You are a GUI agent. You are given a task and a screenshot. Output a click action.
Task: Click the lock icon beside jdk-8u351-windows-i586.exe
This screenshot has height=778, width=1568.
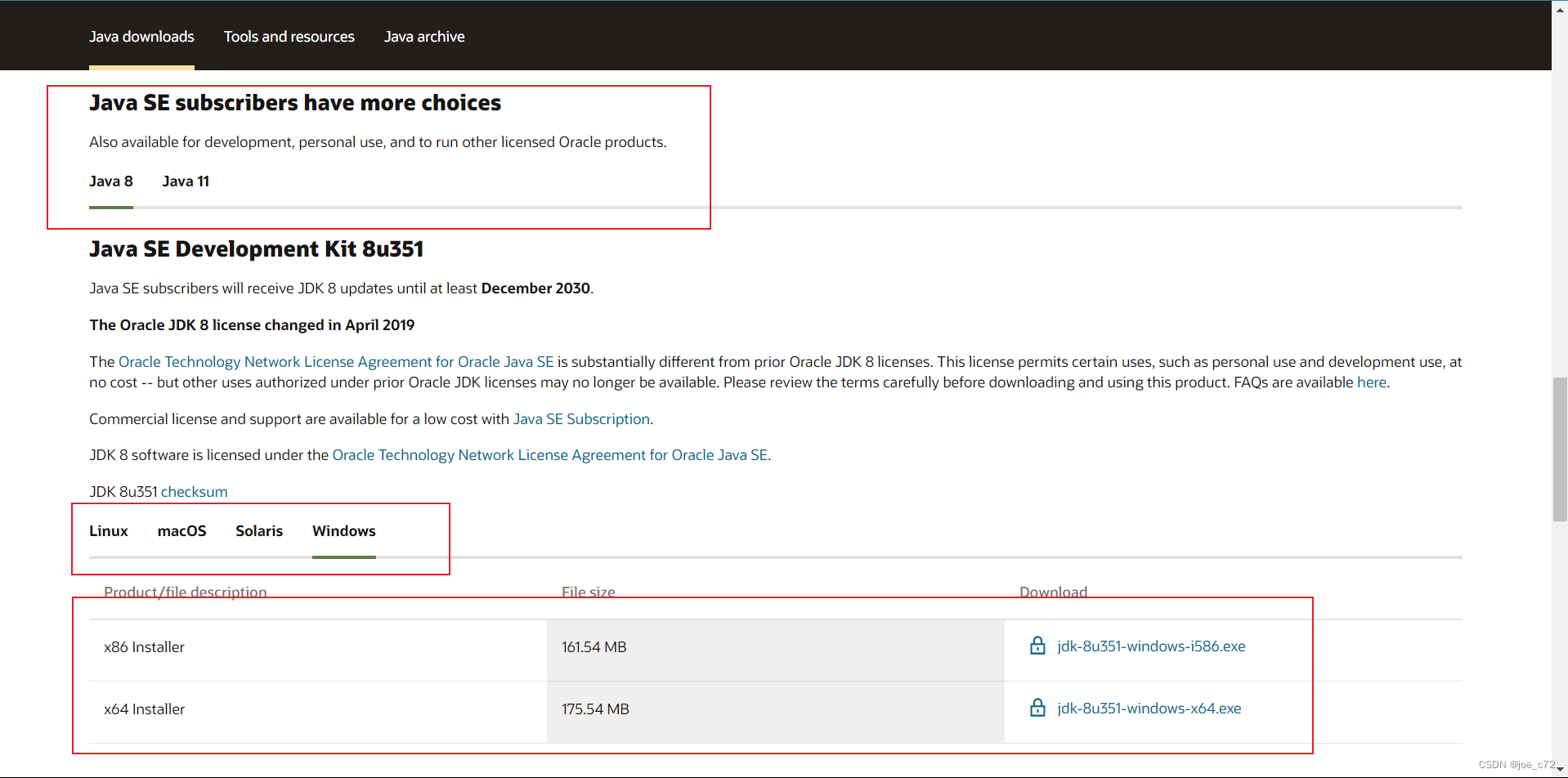tap(1037, 646)
